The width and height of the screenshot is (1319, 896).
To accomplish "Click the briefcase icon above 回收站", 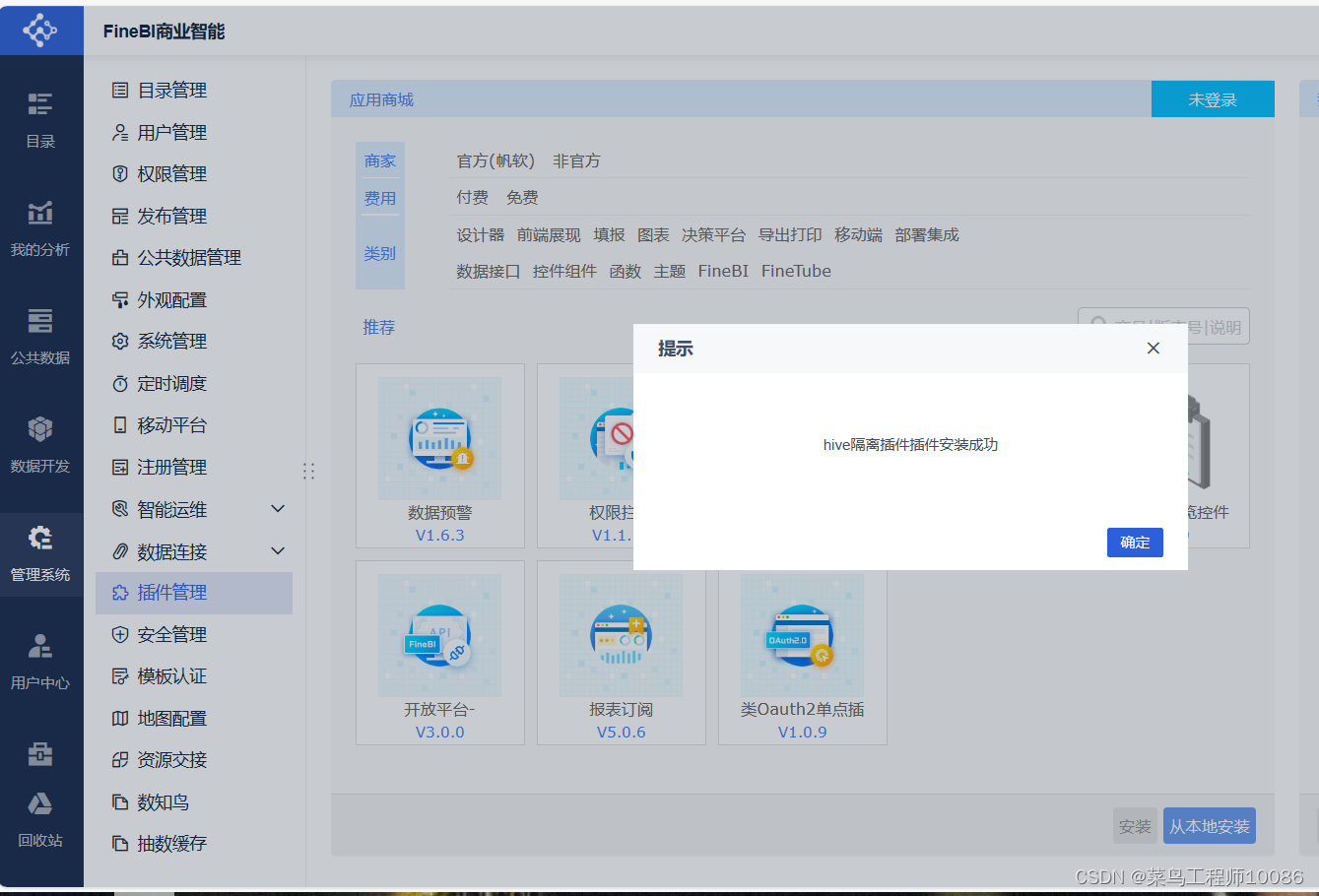I will 40,754.
